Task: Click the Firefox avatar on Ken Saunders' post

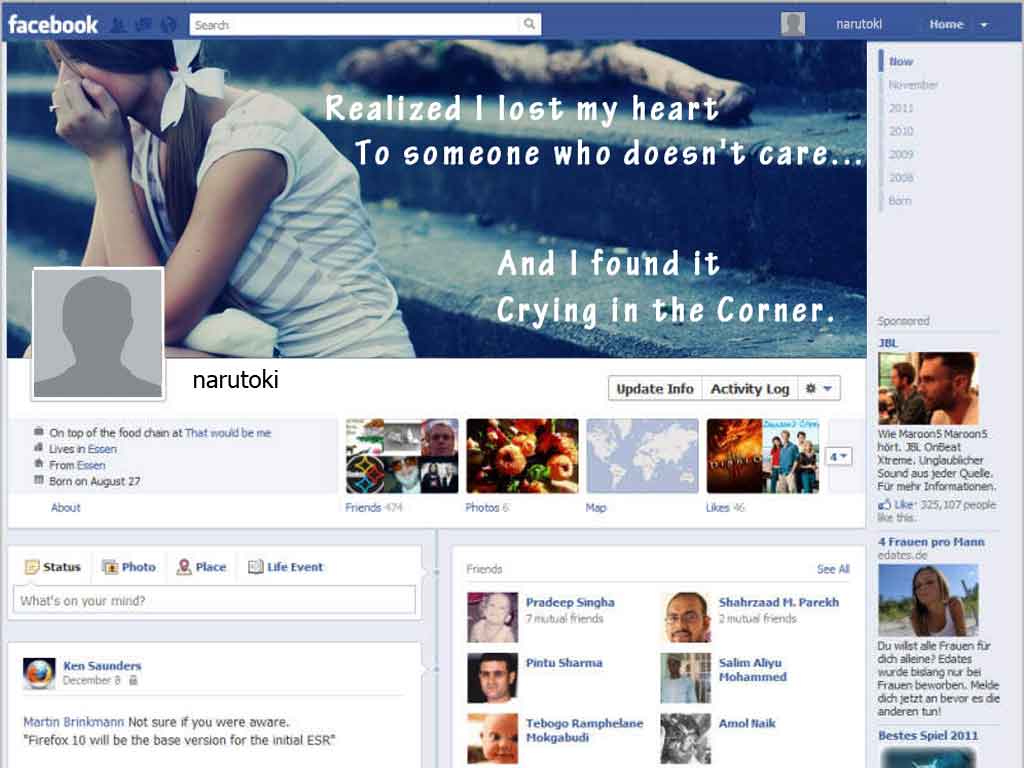Action: (x=39, y=673)
